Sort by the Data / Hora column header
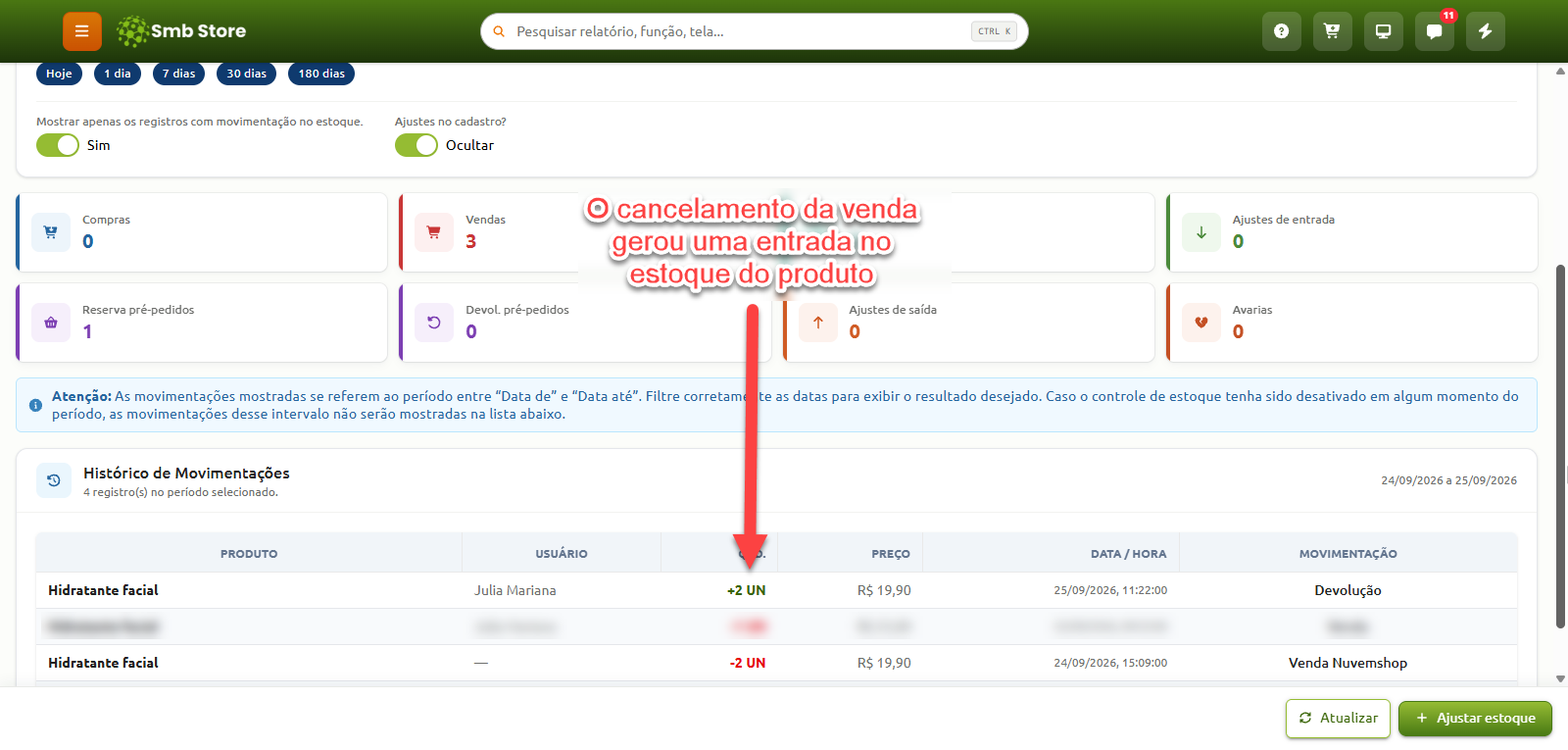 (1128, 554)
